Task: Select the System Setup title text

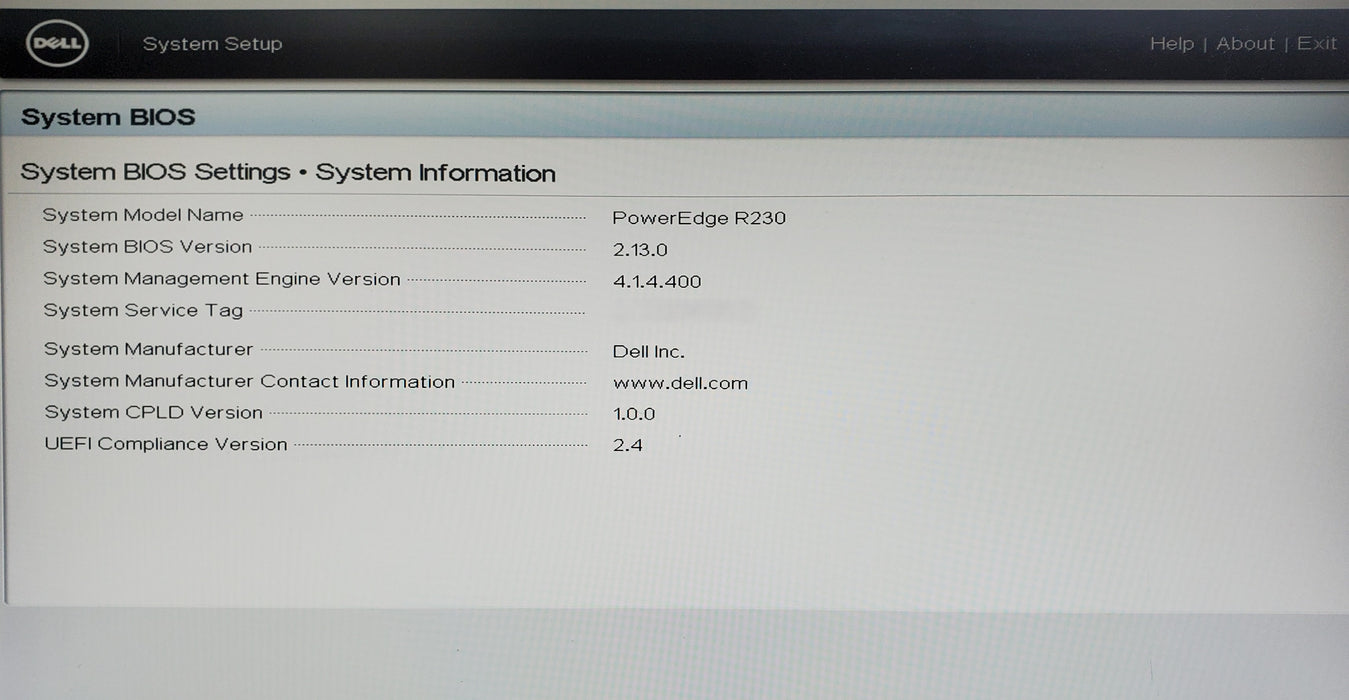Action: pyautogui.click(x=212, y=44)
